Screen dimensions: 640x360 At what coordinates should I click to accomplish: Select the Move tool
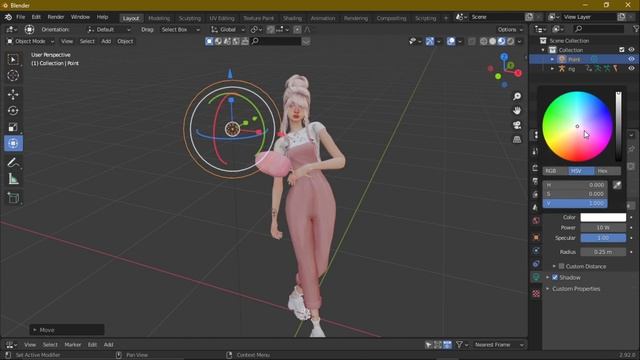[13, 94]
